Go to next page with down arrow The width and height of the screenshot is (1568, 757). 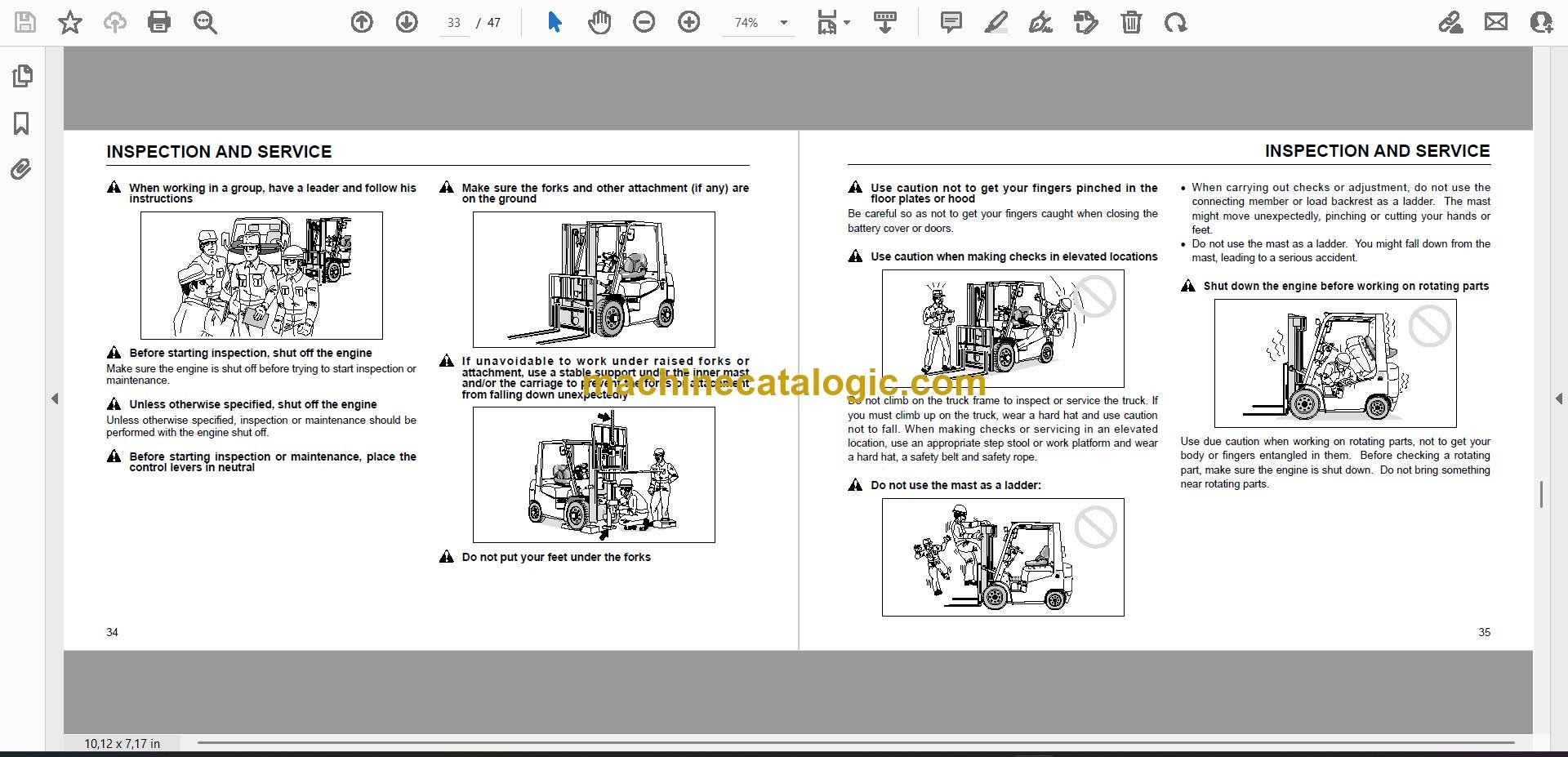click(407, 22)
